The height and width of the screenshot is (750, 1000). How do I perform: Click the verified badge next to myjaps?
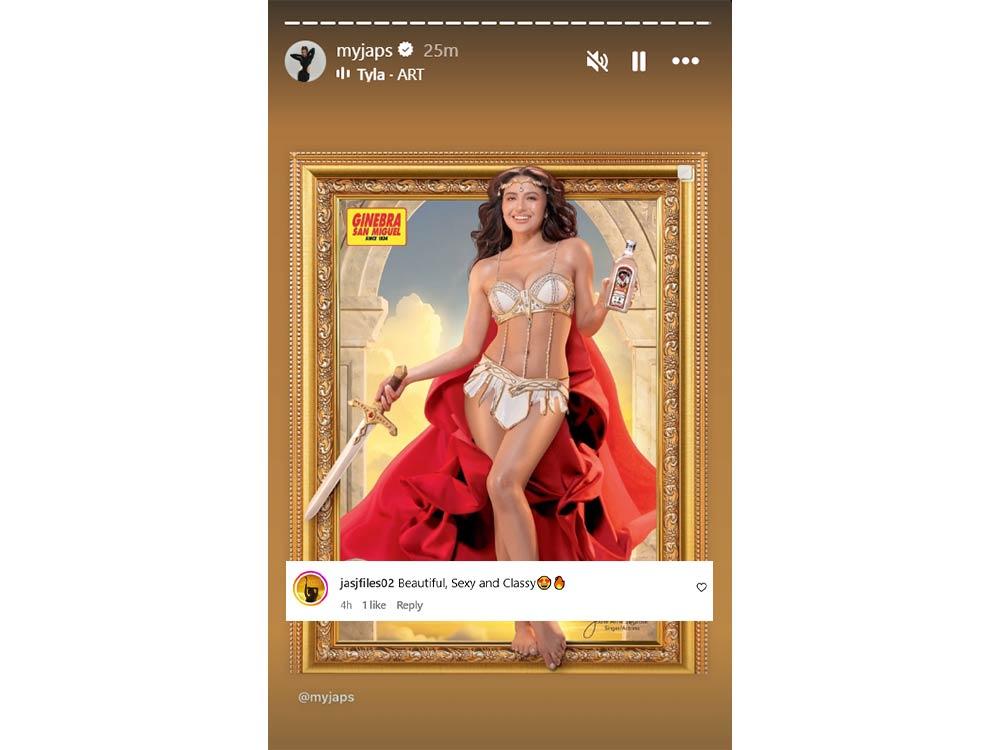(406, 50)
